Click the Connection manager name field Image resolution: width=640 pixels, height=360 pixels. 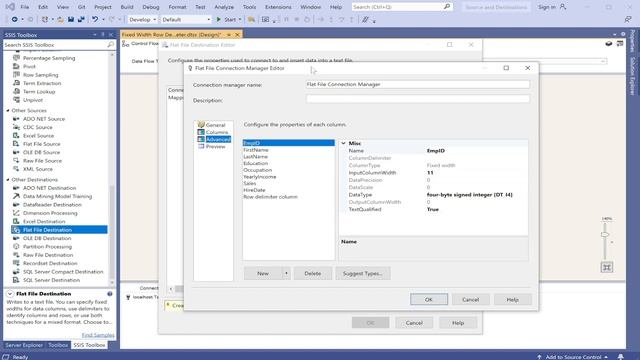point(418,84)
